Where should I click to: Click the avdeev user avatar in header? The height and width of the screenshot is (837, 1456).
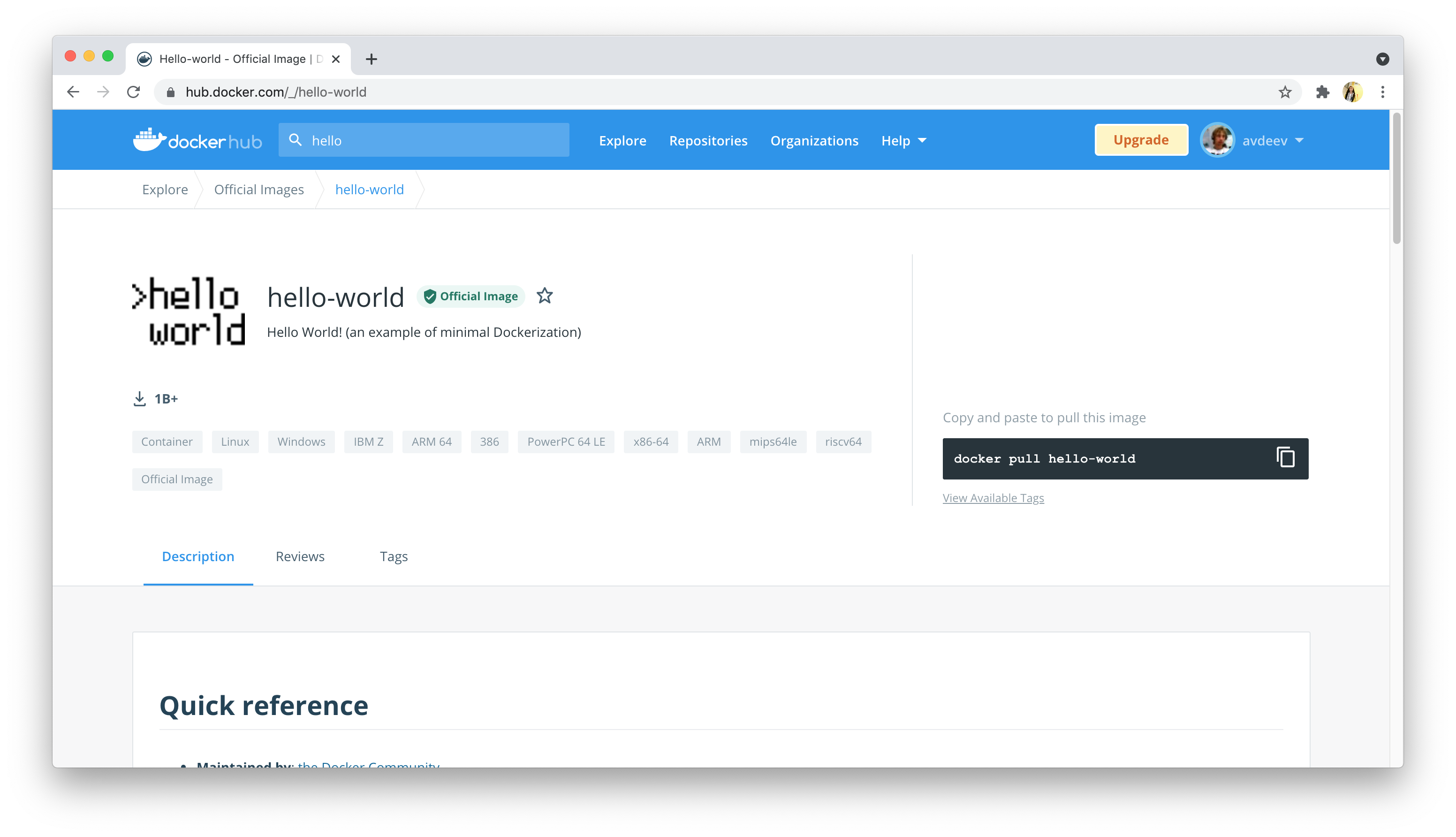point(1217,140)
